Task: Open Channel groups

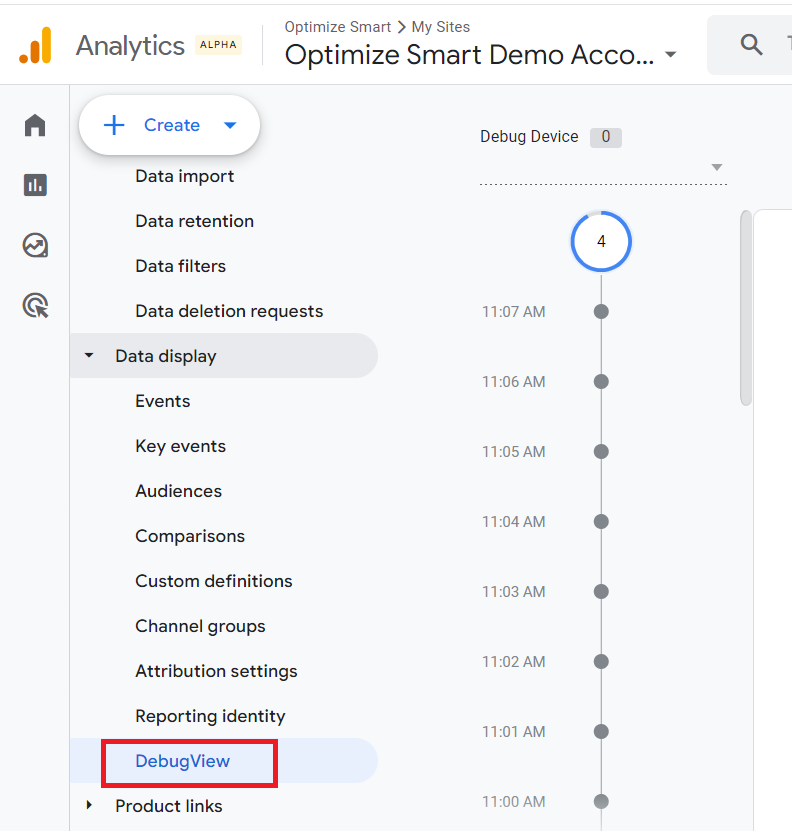Action: click(x=200, y=626)
